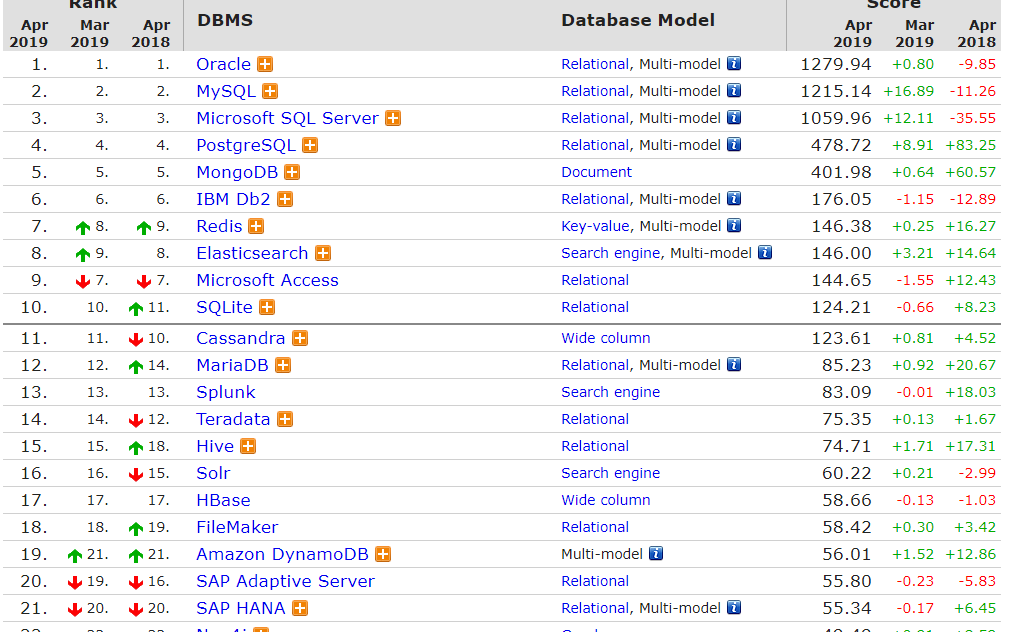Image resolution: width=1017 pixels, height=632 pixels.
Task: Open the Splunk DBMS link
Action: click(x=226, y=393)
